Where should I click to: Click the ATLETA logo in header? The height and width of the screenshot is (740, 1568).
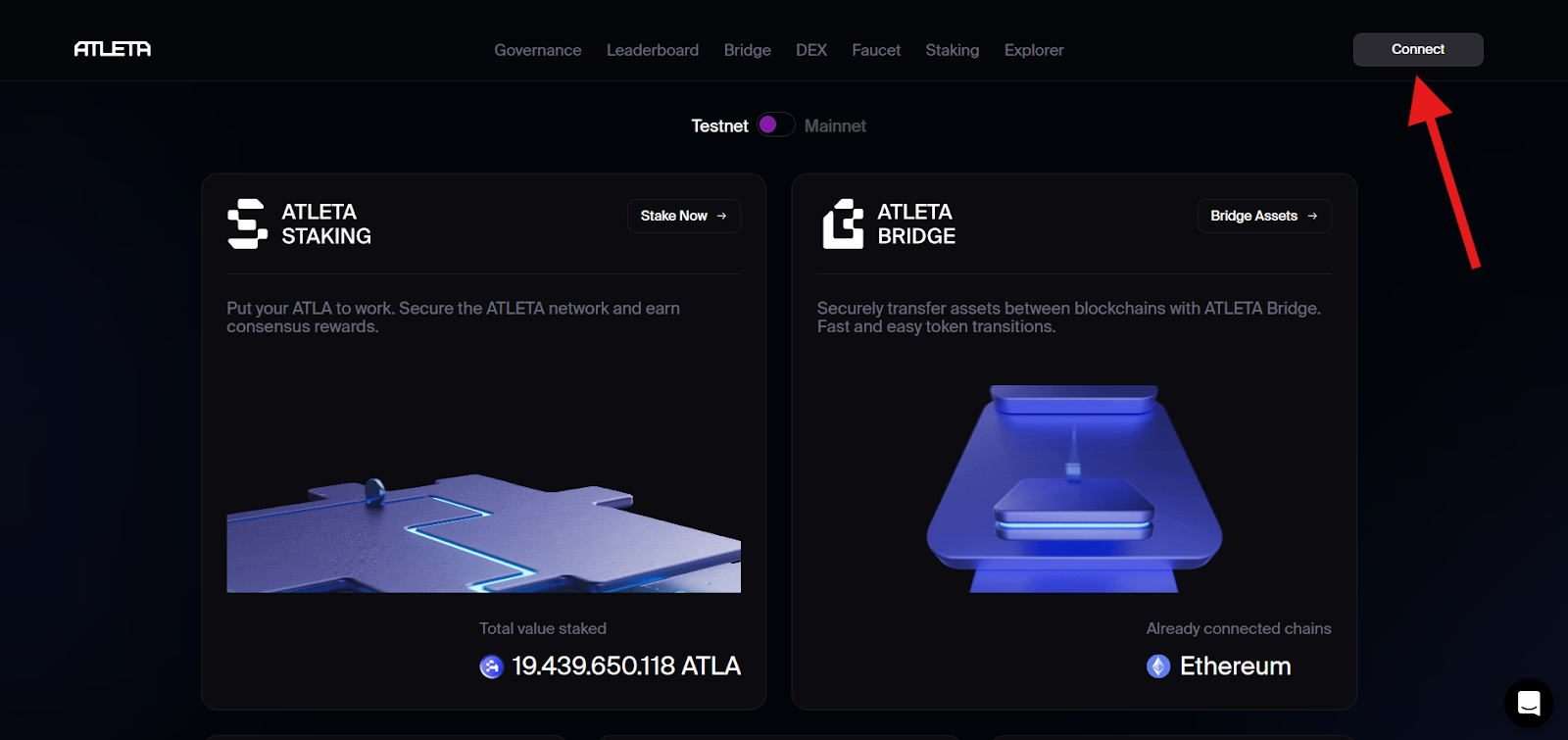coord(113,49)
